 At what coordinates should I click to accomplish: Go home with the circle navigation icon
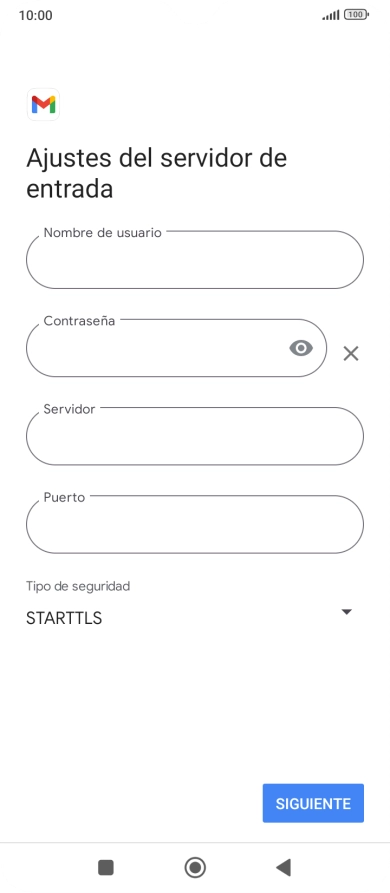[195, 867]
